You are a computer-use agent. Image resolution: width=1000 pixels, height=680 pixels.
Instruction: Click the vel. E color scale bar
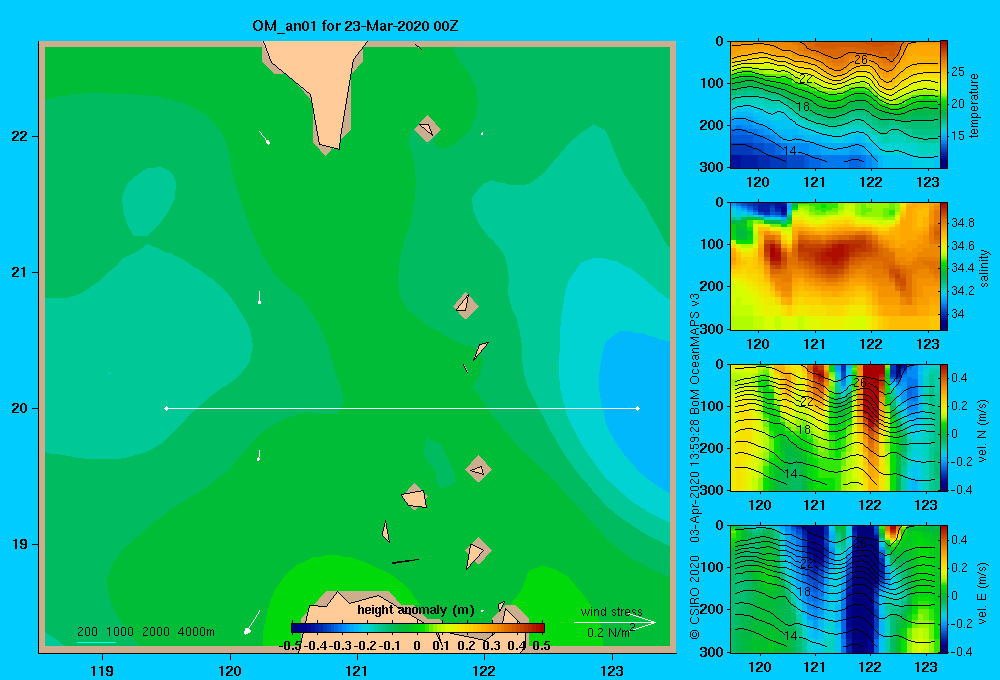[944, 589]
